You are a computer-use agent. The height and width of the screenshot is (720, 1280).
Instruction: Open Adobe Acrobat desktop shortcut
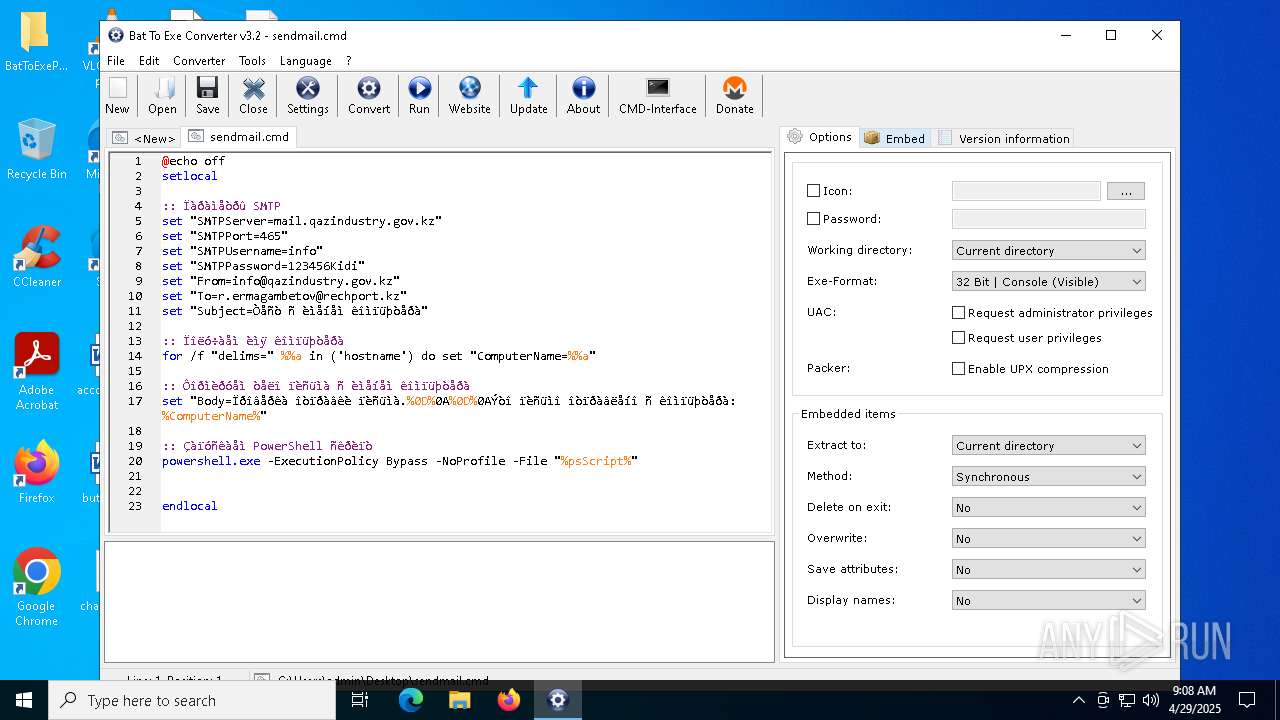[x=37, y=372]
